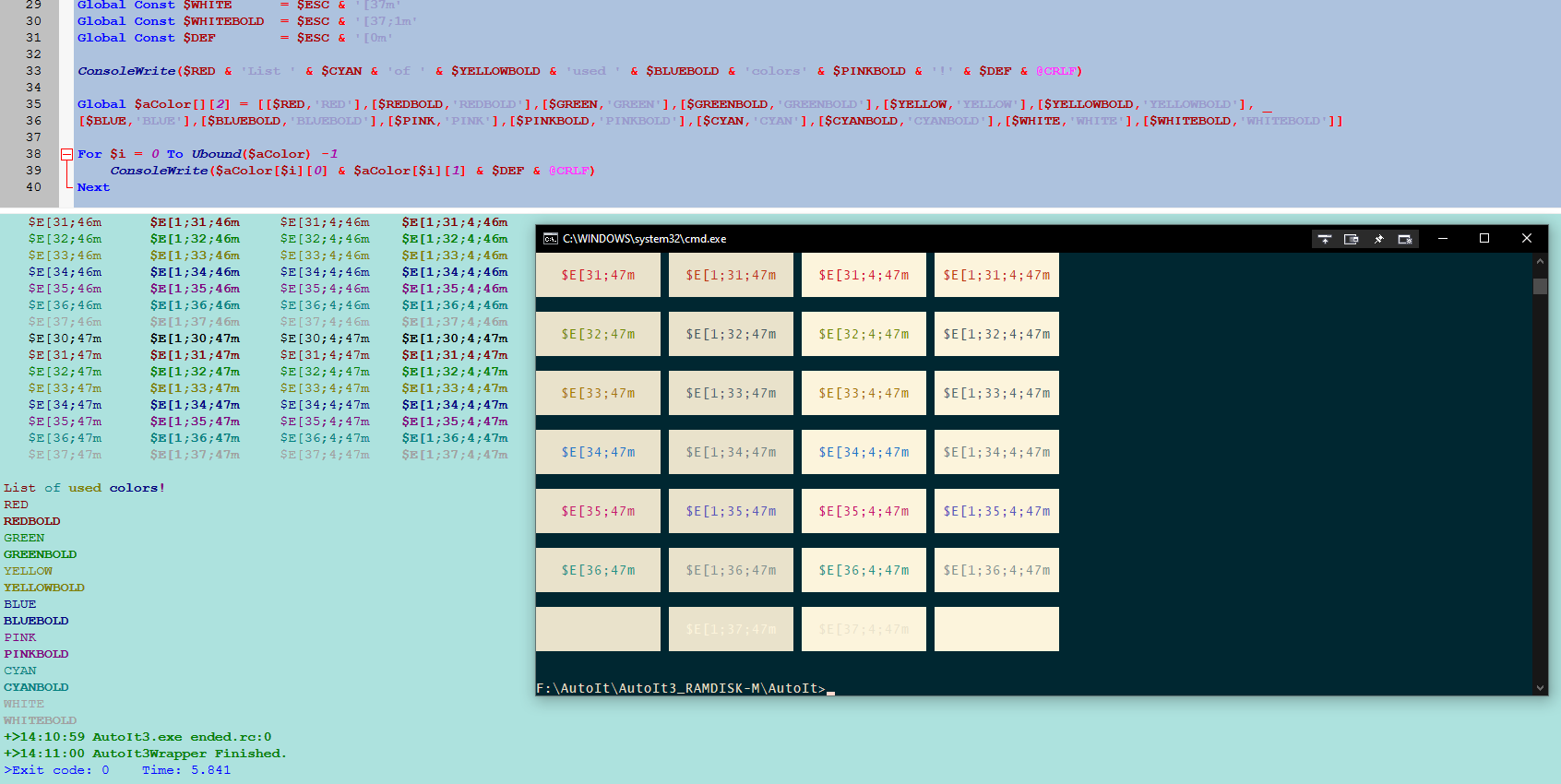Click the cmd scrollbar down arrow
The width and height of the screenshot is (1561, 784).
(x=1540, y=687)
